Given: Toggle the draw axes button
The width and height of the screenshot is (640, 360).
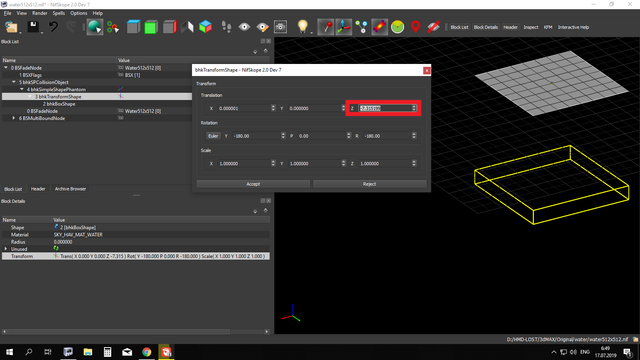Looking at the screenshot, I should (x=344, y=27).
